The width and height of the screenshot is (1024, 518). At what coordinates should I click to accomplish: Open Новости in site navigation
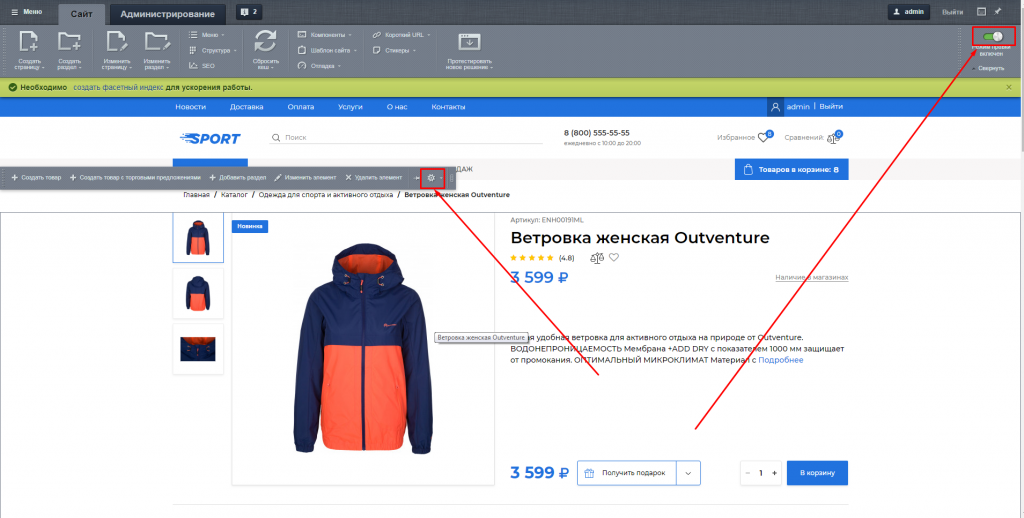point(191,106)
